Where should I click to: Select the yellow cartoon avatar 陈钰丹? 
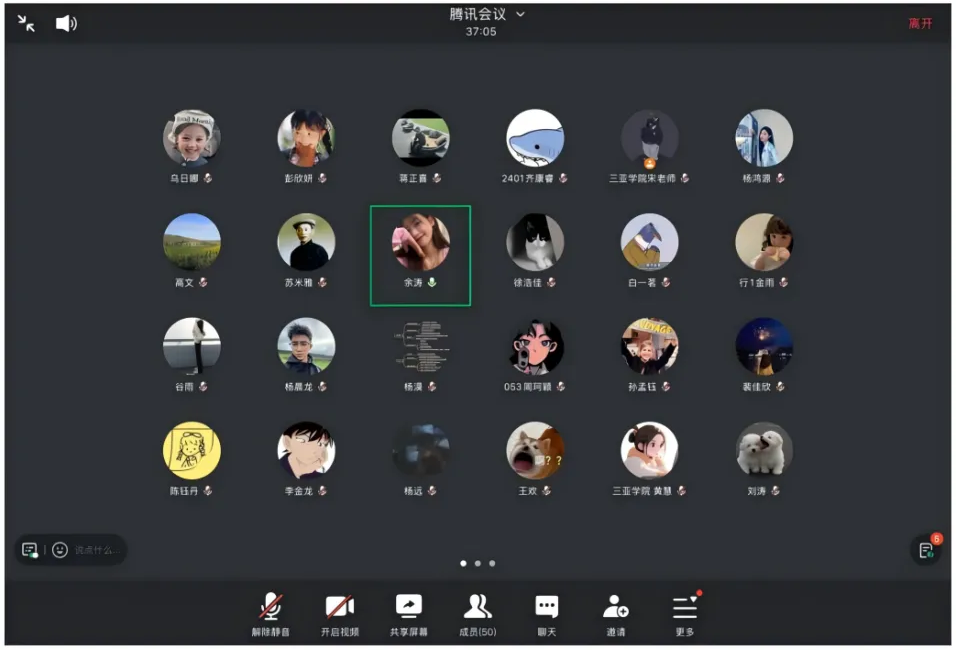click(192, 450)
